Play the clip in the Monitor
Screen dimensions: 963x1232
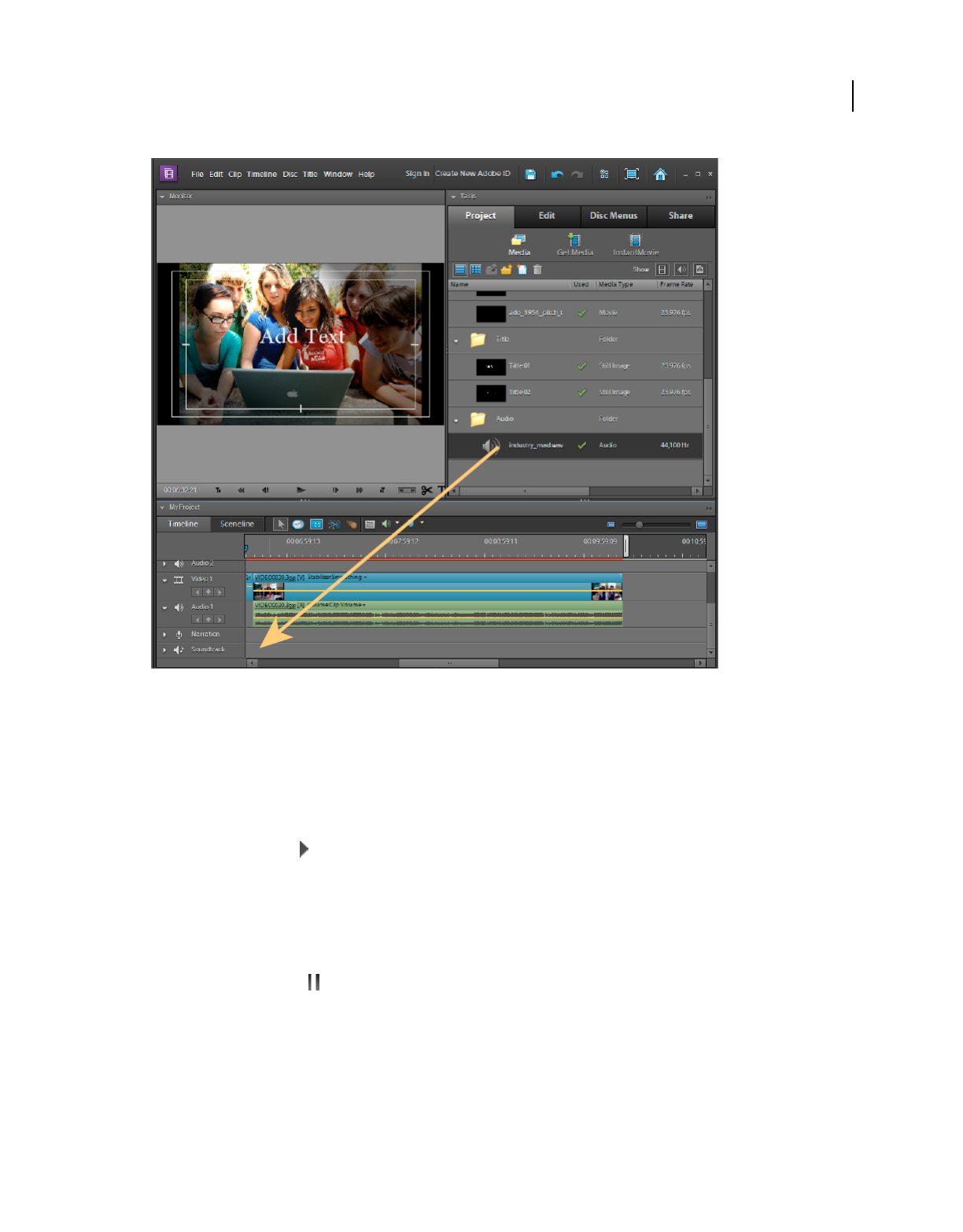tap(301, 490)
